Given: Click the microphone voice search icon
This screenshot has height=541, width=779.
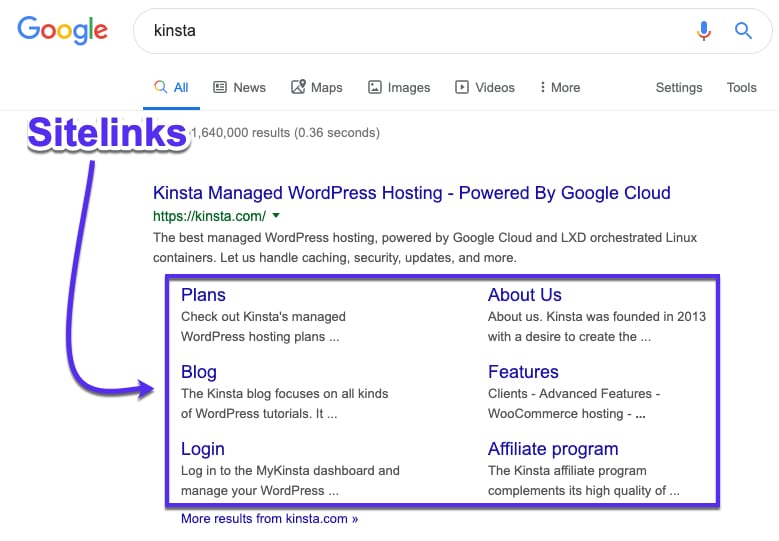Looking at the screenshot, I should (x=704, y=31).
